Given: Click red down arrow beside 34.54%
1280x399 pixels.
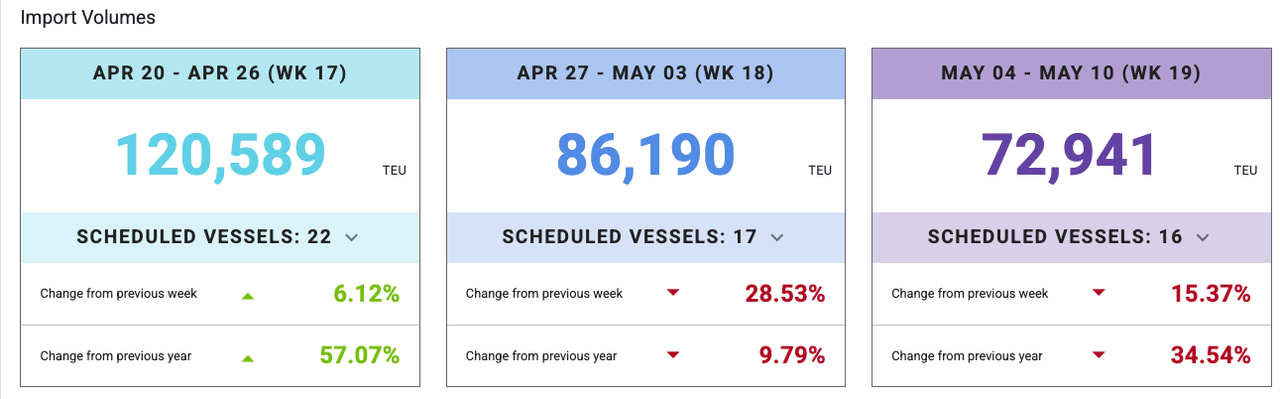Looking at the screenshot, I should pos(1099,355).
